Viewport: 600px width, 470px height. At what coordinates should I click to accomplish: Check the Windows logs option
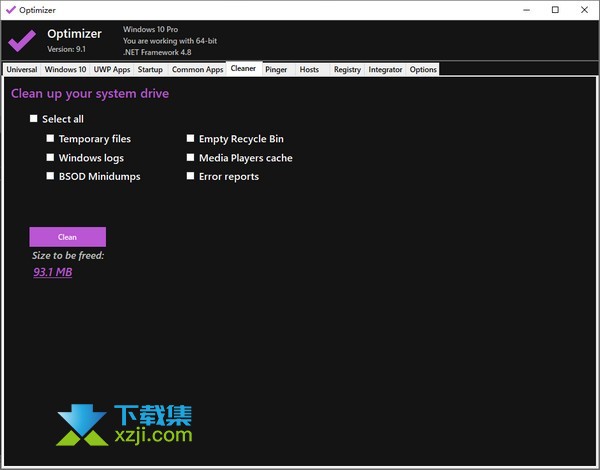pos(50,157)
